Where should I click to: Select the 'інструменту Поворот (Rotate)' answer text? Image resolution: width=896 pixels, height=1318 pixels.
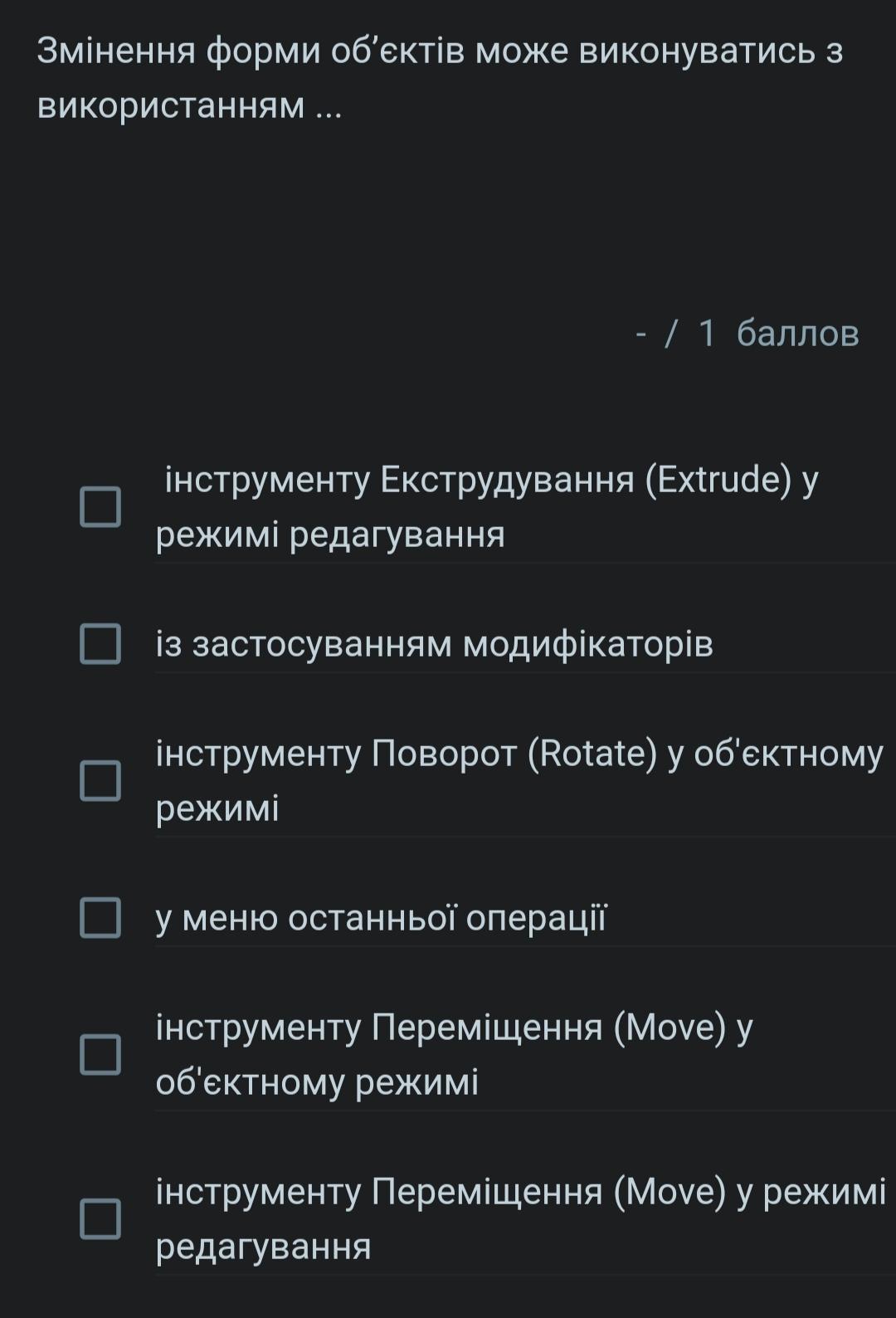tap(519, 780)
